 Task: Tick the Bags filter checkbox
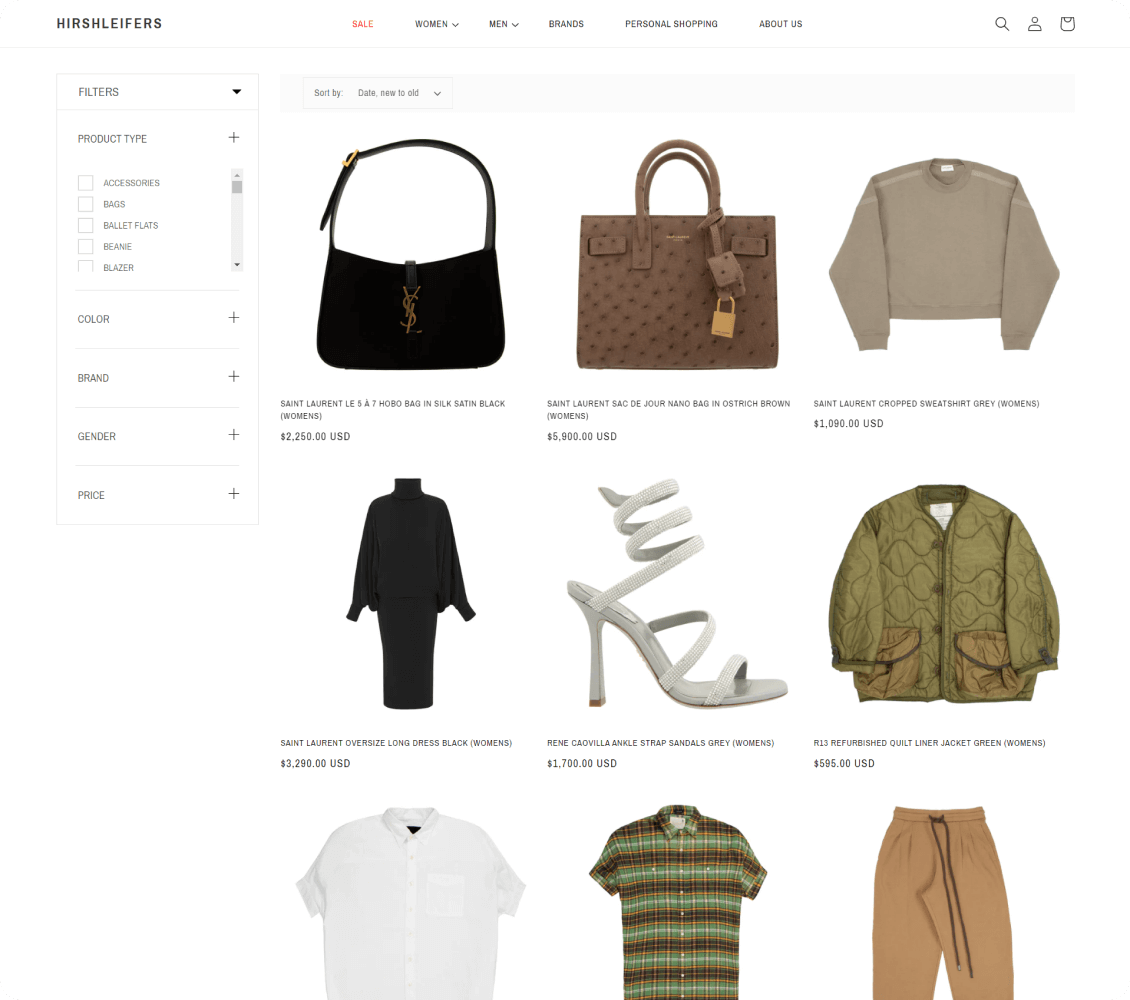tap(86, 204)
